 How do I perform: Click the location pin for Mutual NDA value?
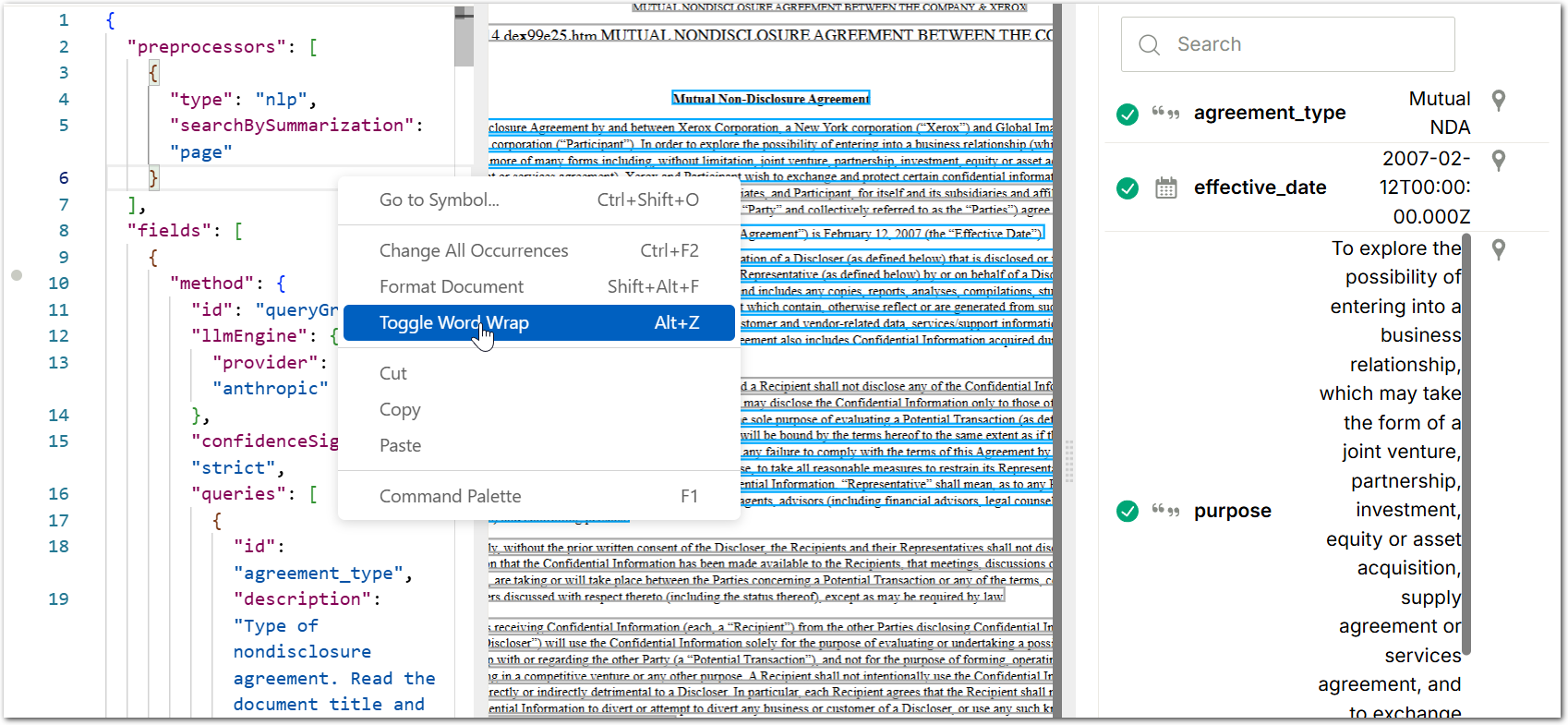[1499, 100]
